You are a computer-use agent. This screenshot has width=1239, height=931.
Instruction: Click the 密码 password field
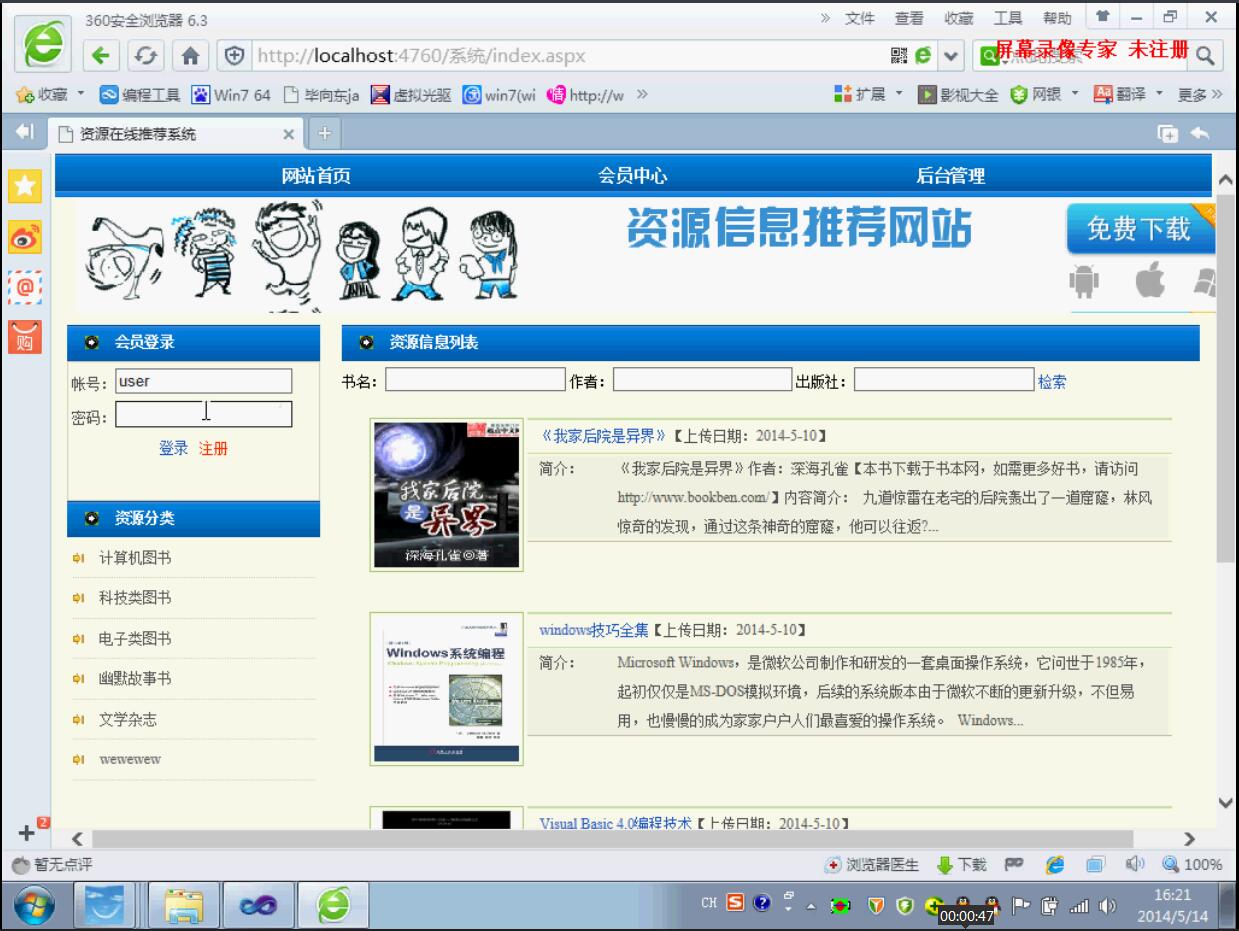204,414
